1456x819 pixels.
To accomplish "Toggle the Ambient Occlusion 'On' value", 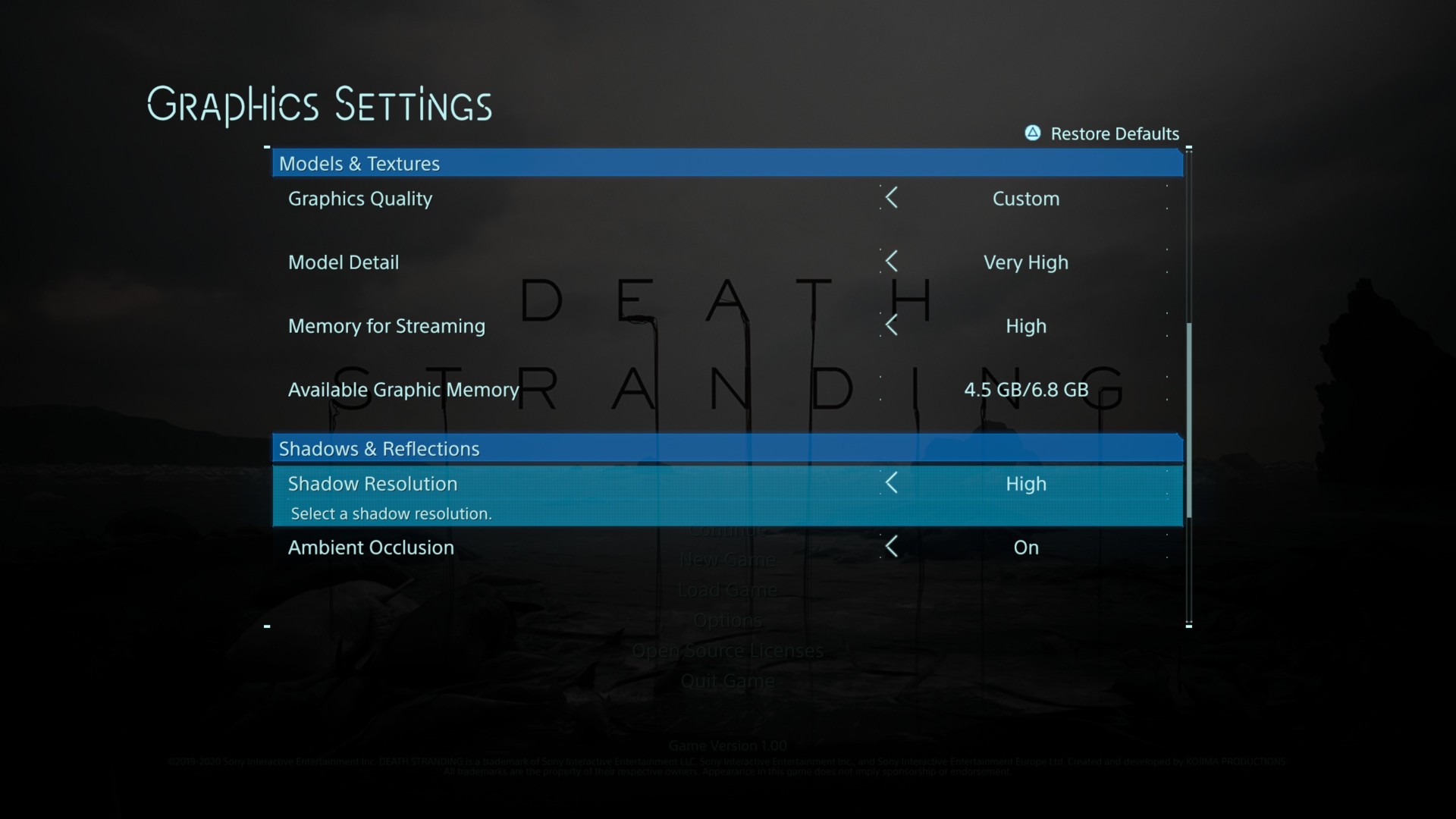I will pos(1025,548).
